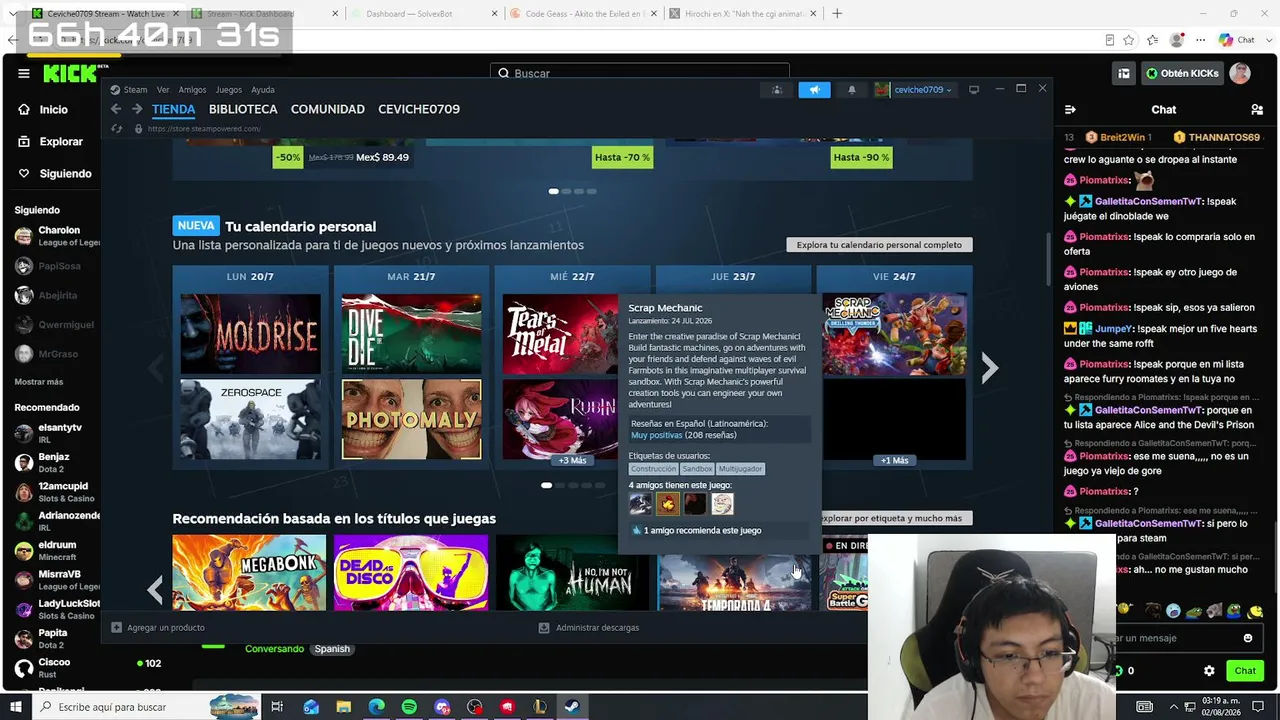Go to Kick Inicio
This screenshot has height=720, width=1280.
click(x=44, y=110)
